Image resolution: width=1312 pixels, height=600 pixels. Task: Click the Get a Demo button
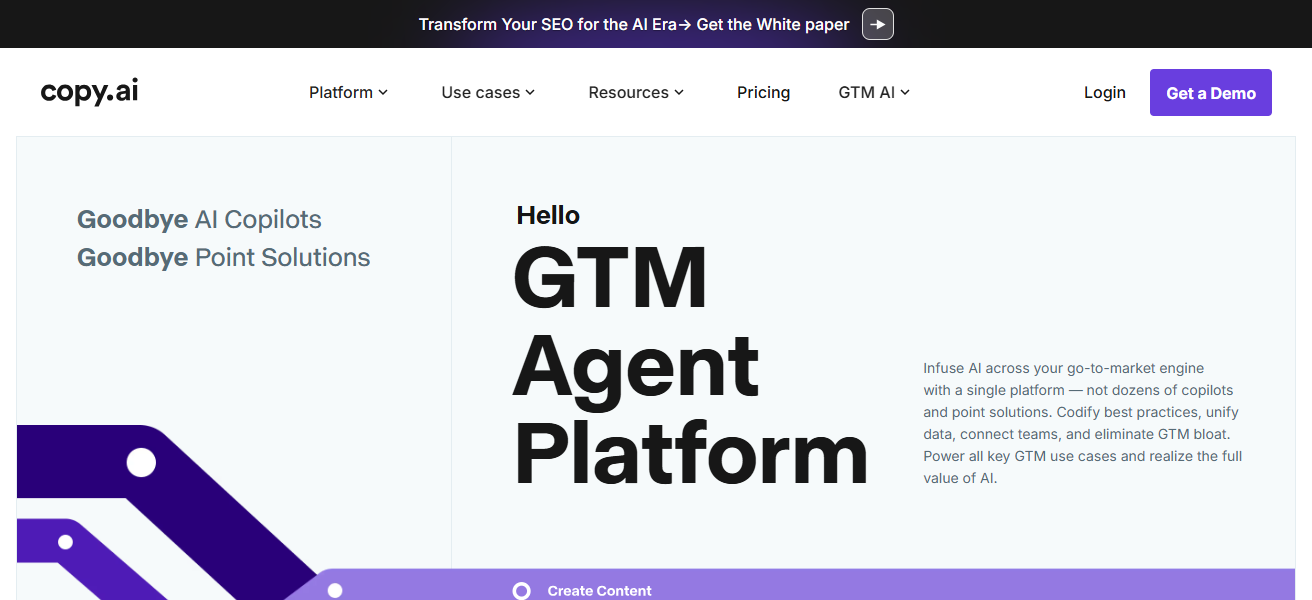pyautogui.click(x=1211, y=93)
